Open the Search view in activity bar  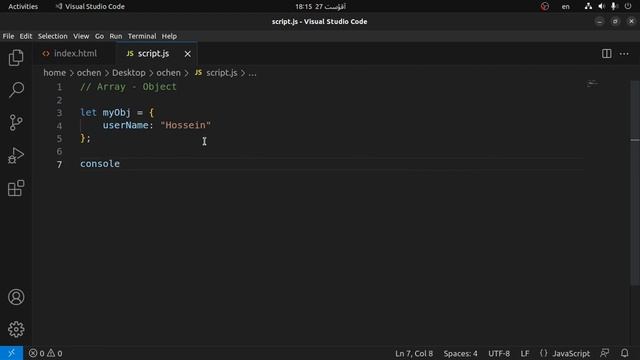click(16, 90)
